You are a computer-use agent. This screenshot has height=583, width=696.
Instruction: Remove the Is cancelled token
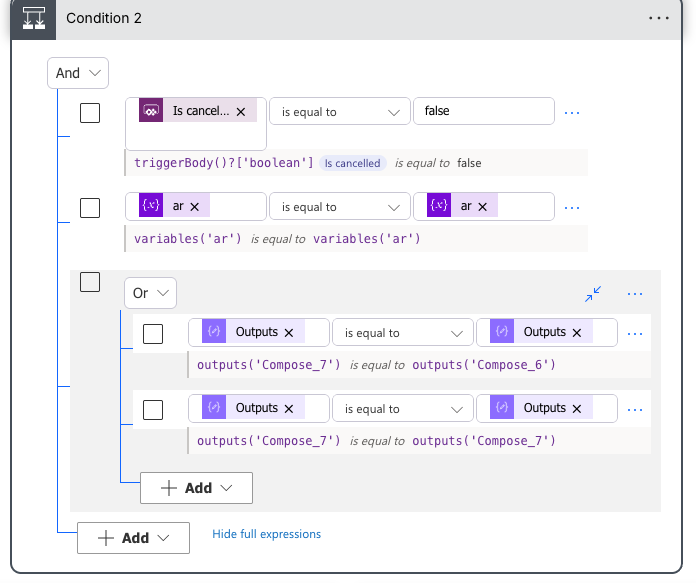(241, 112)
